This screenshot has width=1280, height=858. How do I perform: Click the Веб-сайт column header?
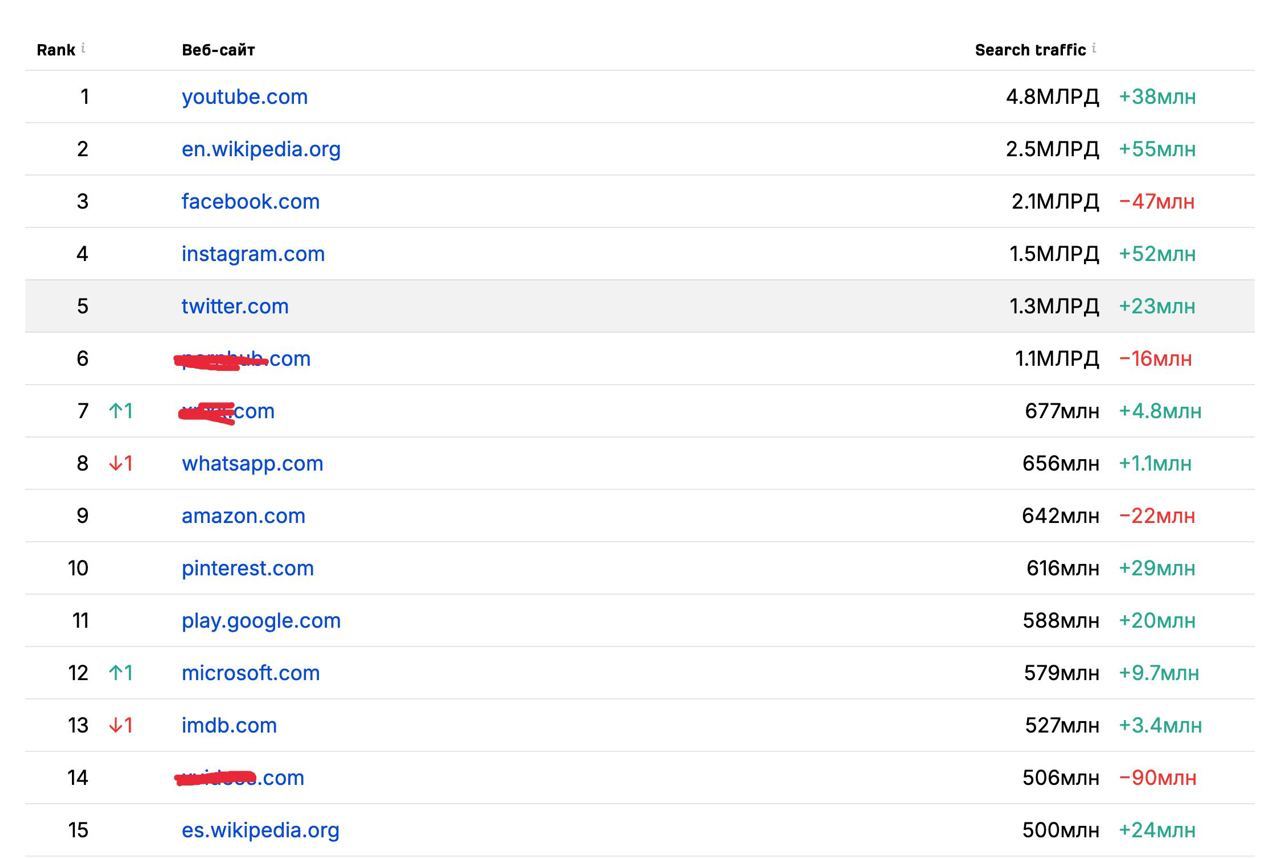[218, 49]
